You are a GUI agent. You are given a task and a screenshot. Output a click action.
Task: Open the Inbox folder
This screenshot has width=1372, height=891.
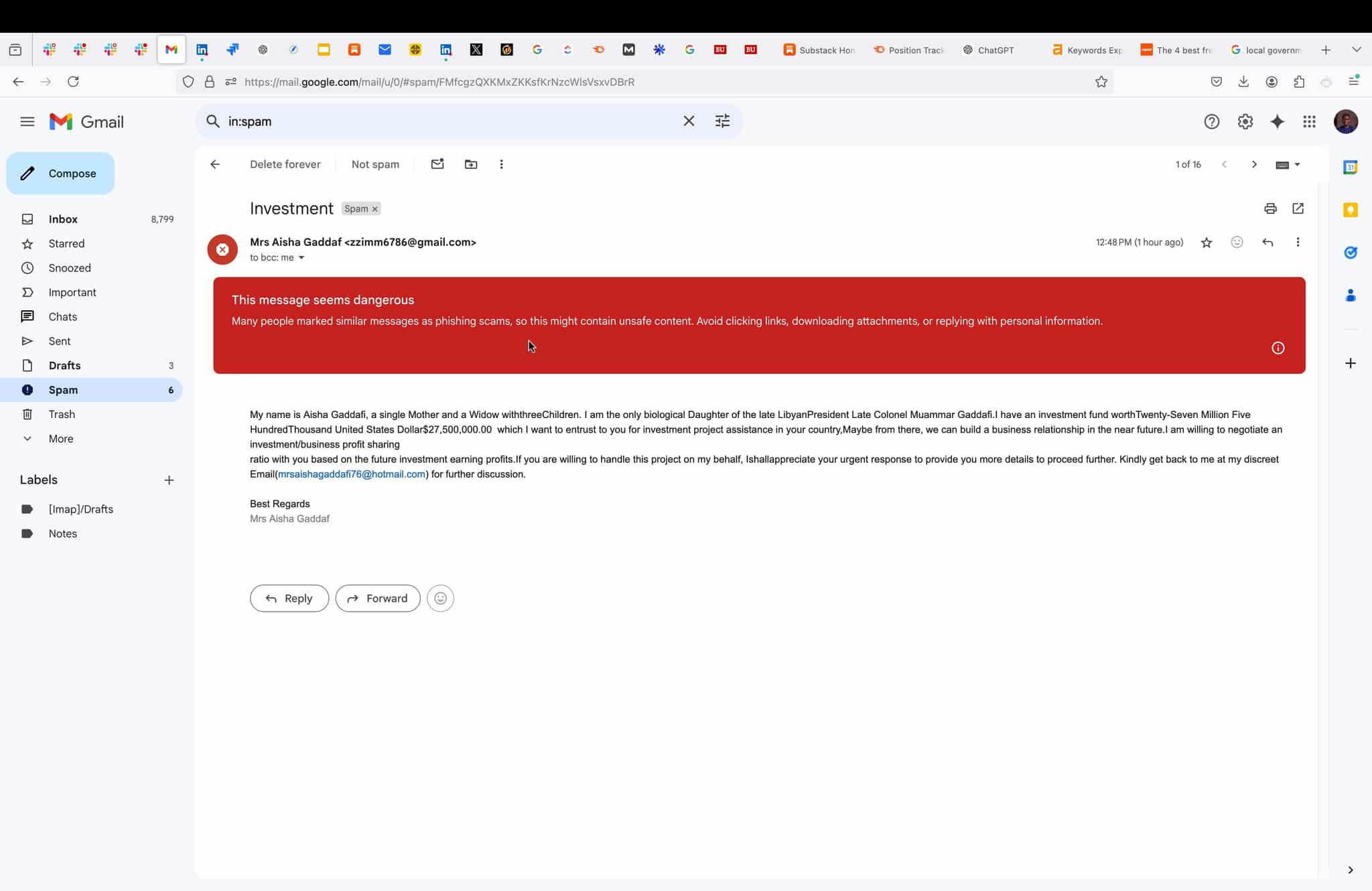point(63,219)
